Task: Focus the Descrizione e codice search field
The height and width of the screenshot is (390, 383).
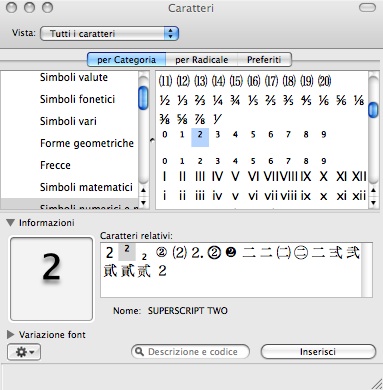Action: 191,352
